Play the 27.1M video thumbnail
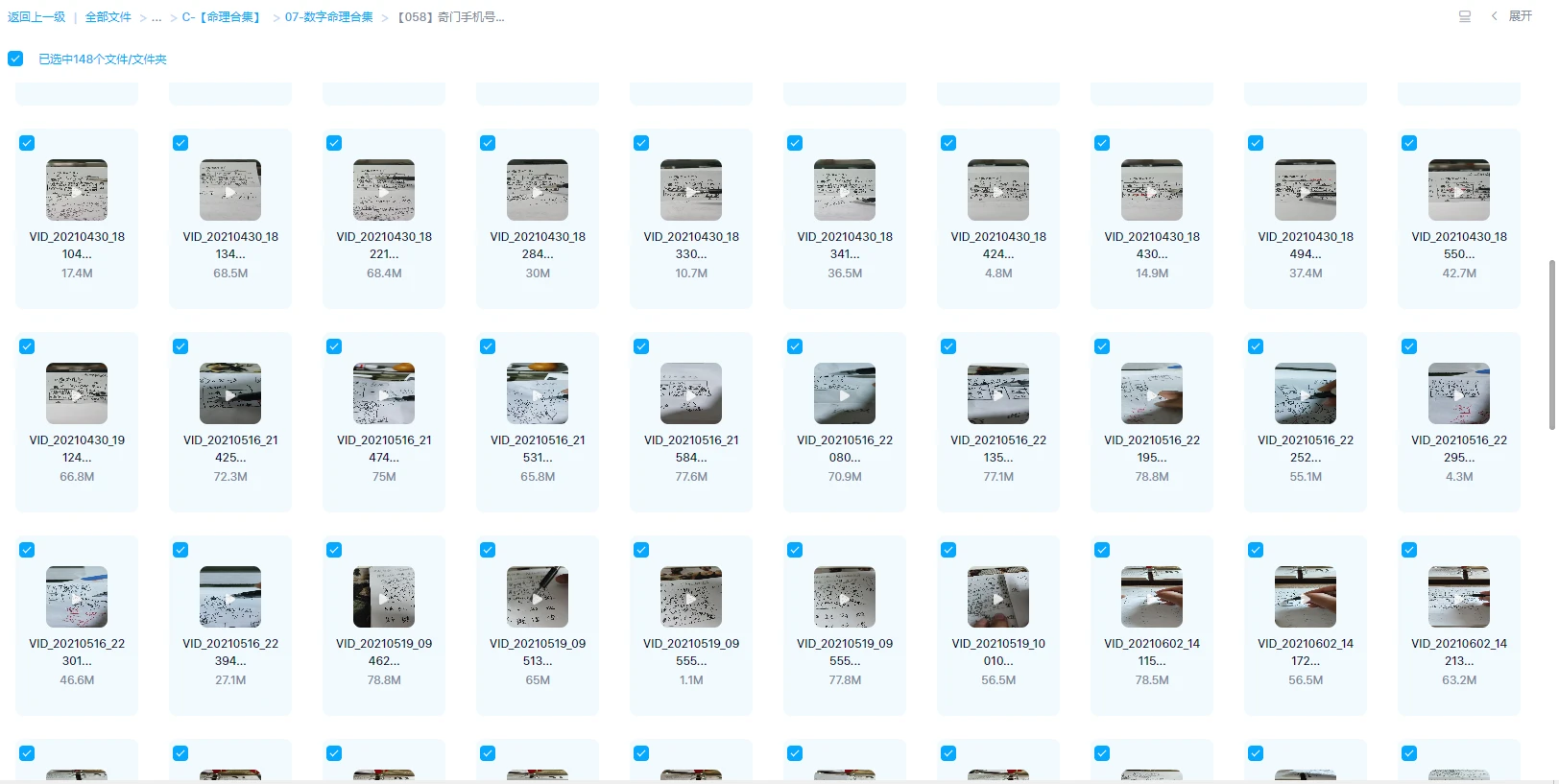This screenshot has height=784, width=1559. click(x=230, y=597)
